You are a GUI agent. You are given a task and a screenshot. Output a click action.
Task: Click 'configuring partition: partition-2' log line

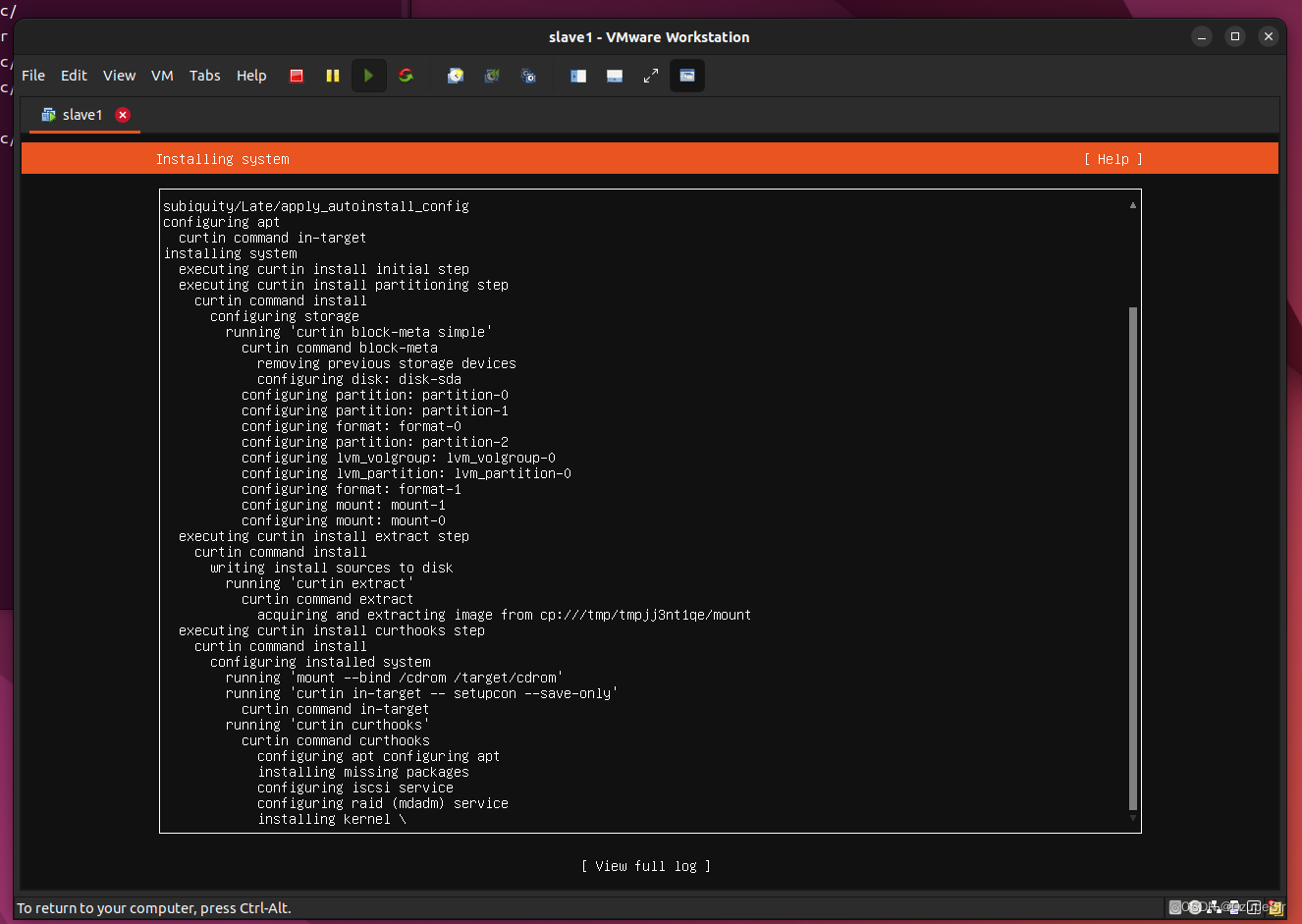click(375, 442)
